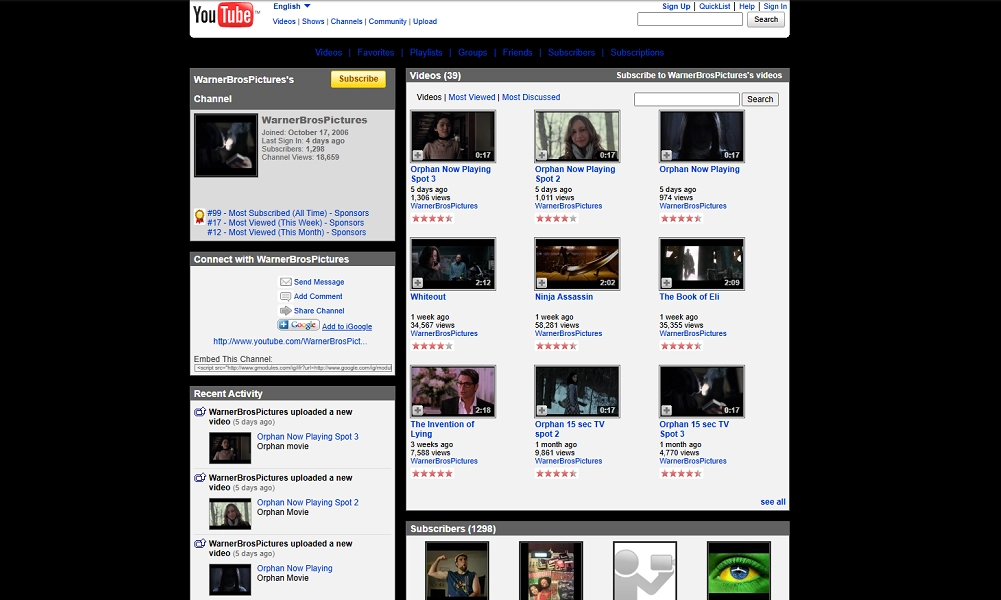This screenshot has width=1001, height=600.
Task: Open the English language dropdown
Action: (x=292, y=6)
